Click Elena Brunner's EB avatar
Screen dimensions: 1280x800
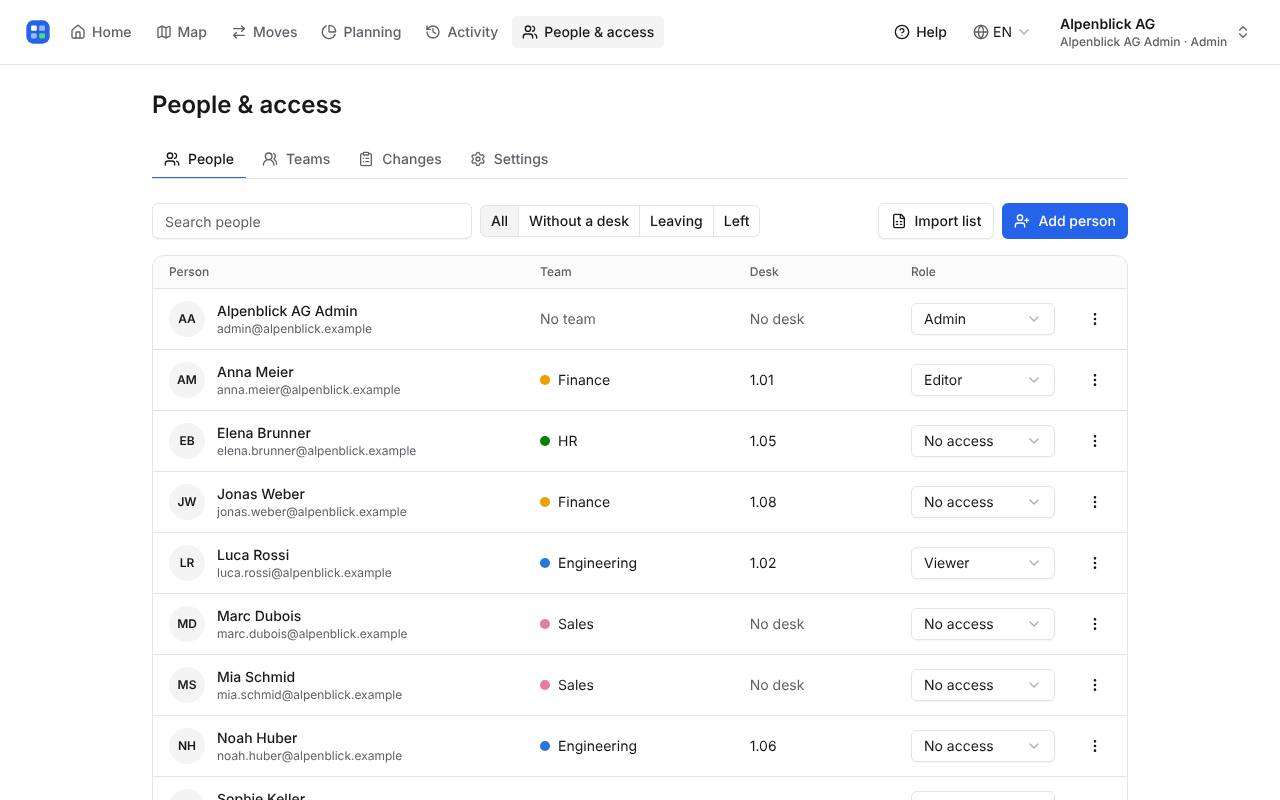187,441
